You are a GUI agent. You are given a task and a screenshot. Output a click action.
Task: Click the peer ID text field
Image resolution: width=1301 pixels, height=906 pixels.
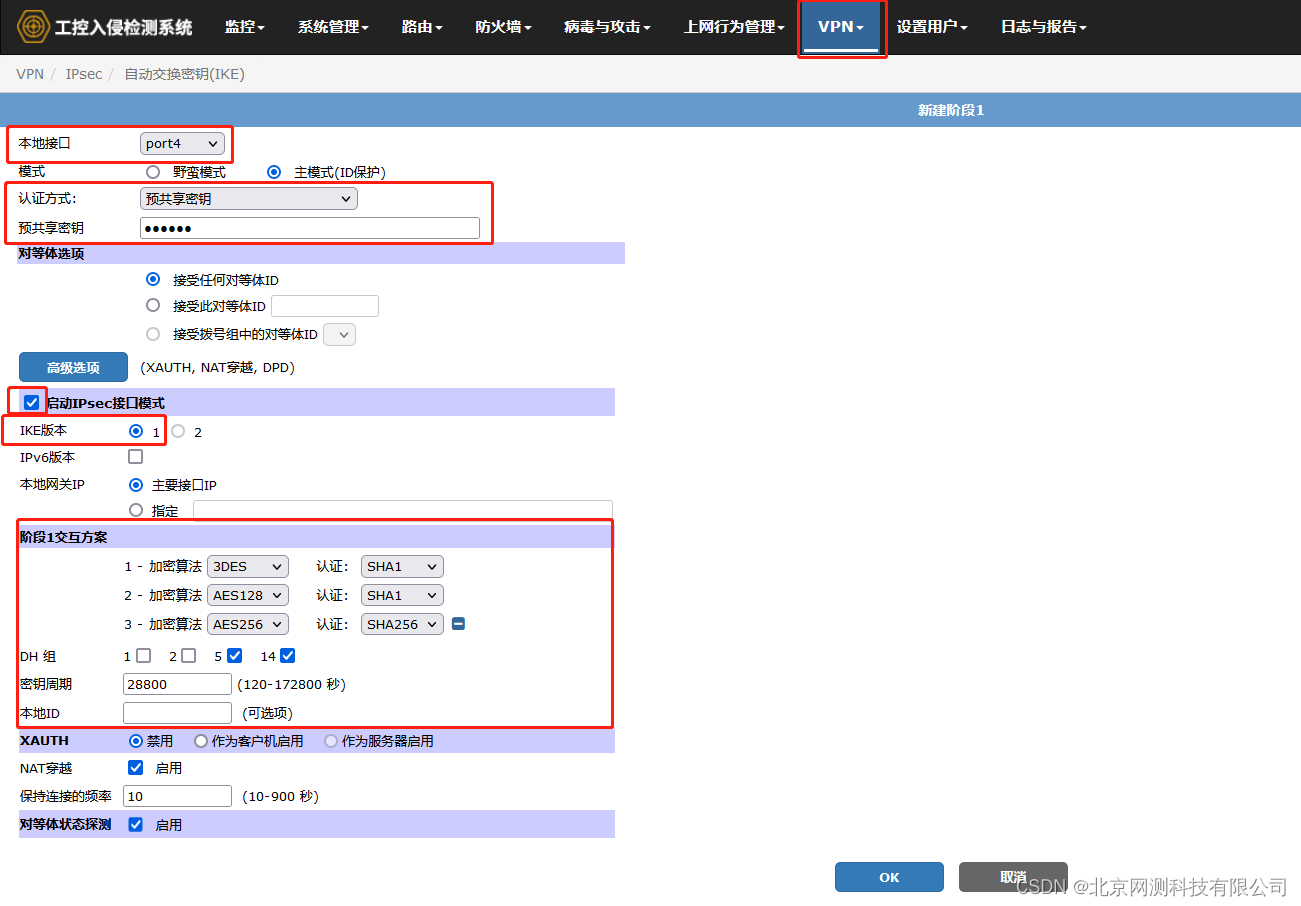tap(325, 306)
